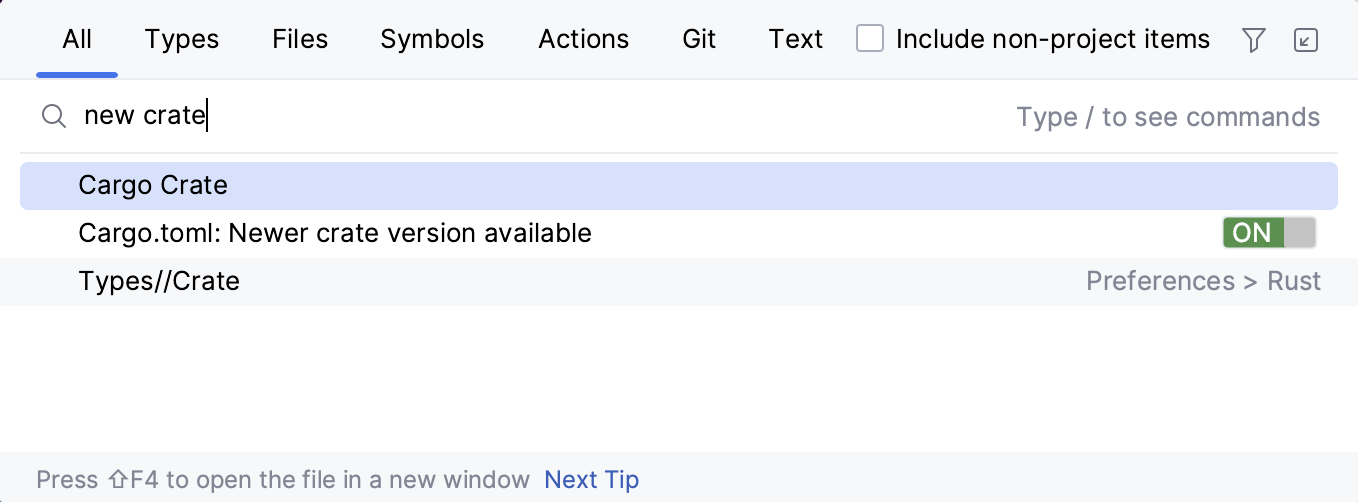1358x502 pixels.
Task: Switch to the Actions tab
Action: (584, 40)
